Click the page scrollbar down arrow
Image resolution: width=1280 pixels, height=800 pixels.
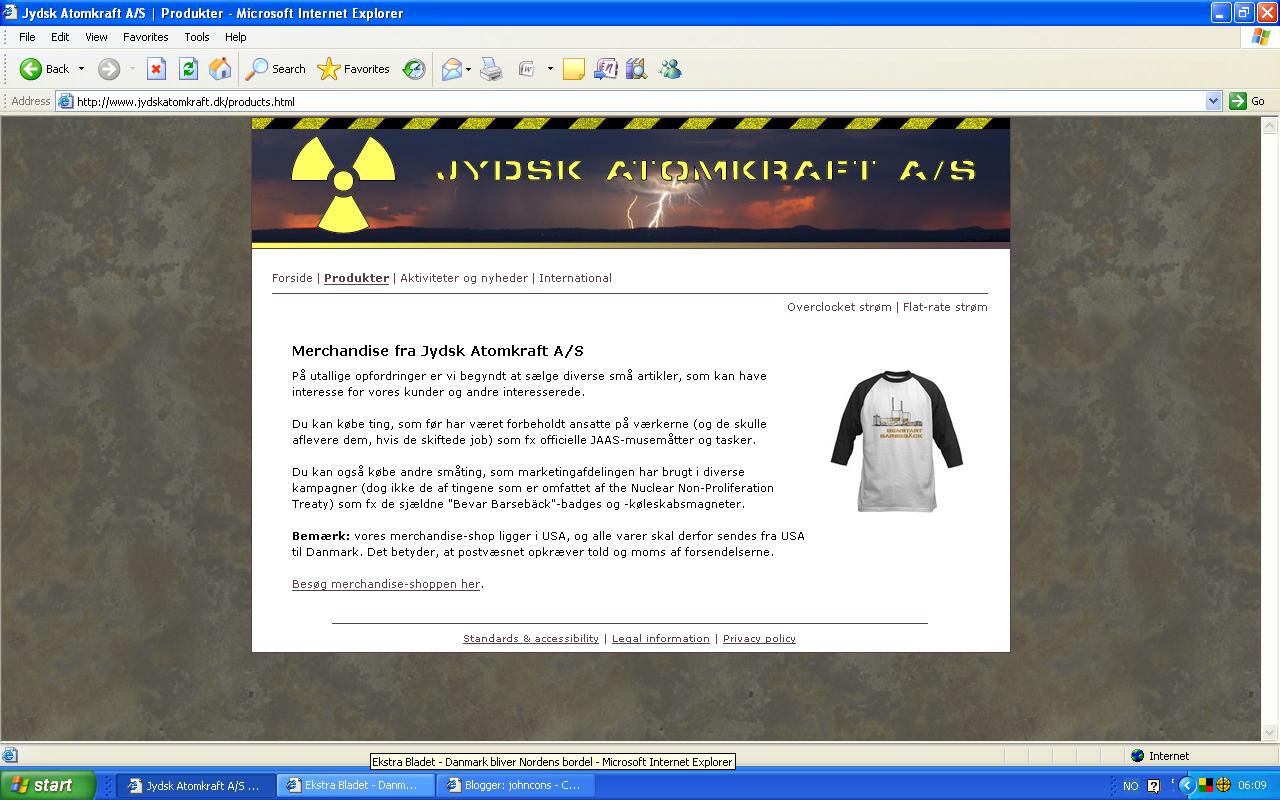1271,733
